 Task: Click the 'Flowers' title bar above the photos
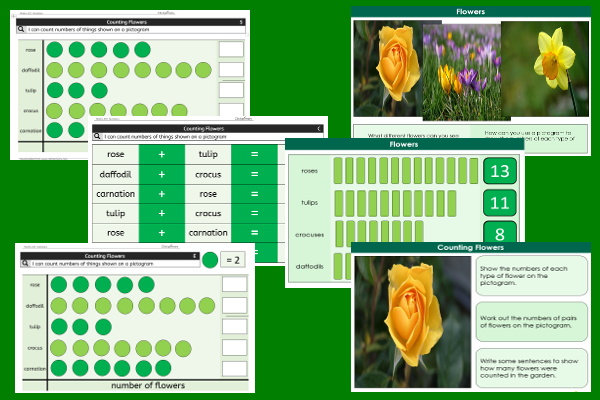471,11
